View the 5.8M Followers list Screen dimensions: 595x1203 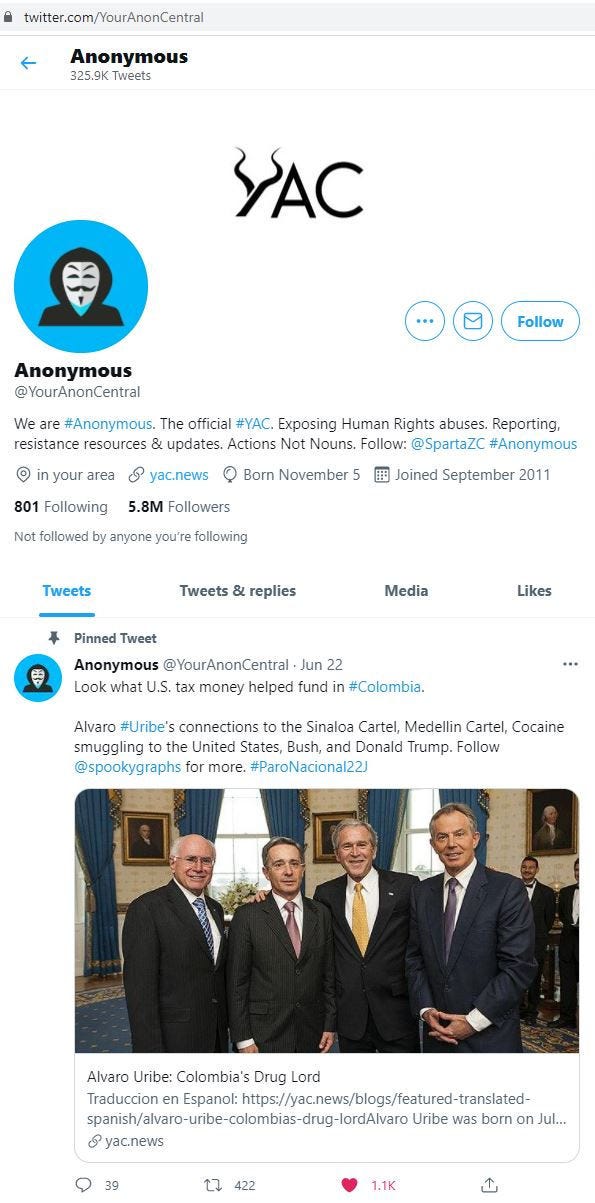(x=179, y=507)
